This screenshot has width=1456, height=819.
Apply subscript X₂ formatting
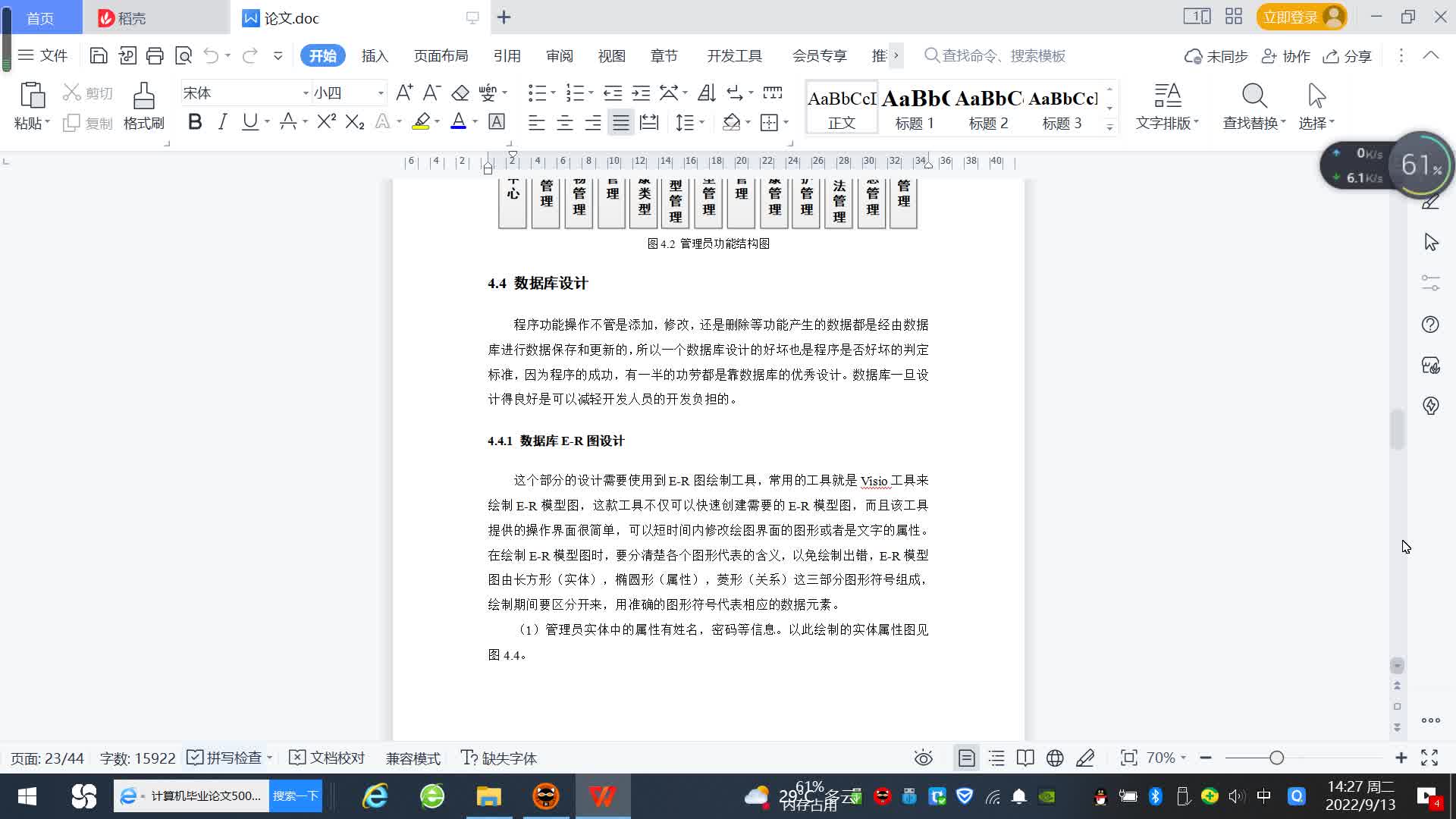(x=354, y=121)
